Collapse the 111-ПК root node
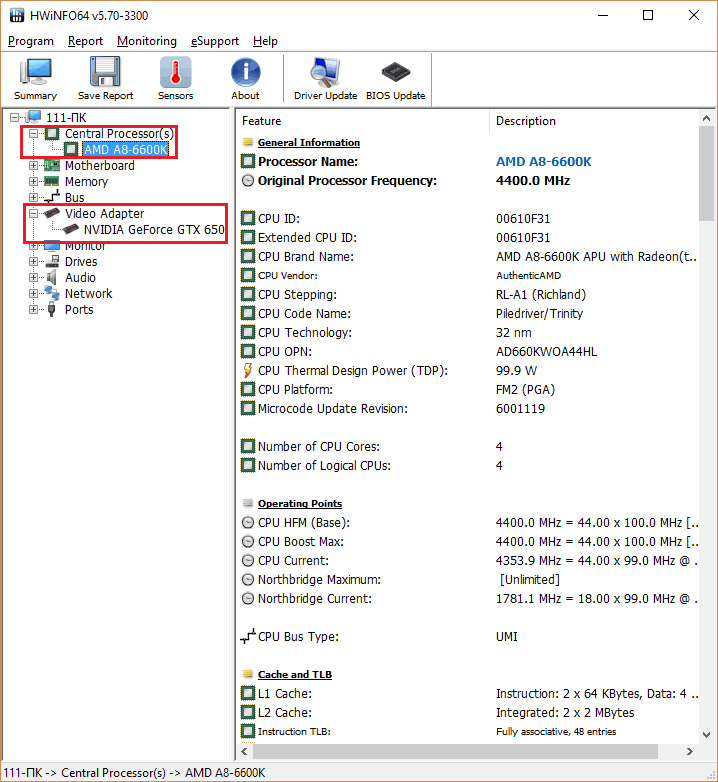The image size is (718, 782). 14,118
